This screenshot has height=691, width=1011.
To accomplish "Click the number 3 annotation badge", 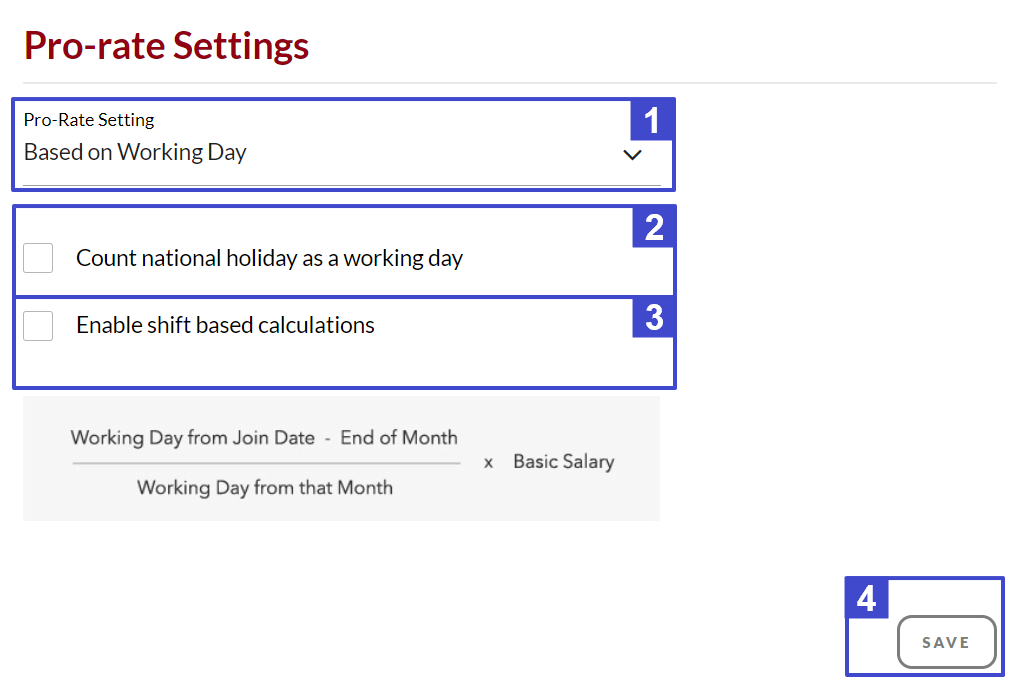I will click(654, 318).
